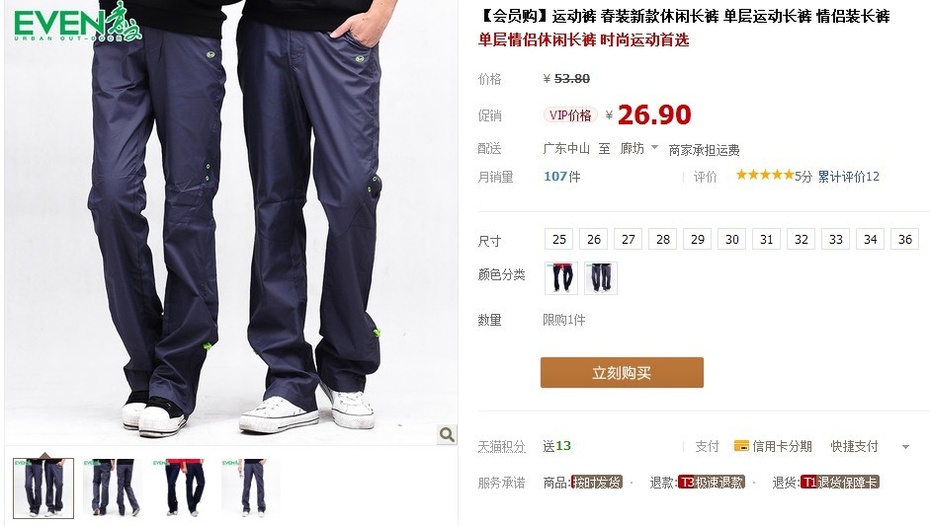This screenshot has width=930, height=526.
Task: Click the 按时发货 service badge
Action: point(597,482)
